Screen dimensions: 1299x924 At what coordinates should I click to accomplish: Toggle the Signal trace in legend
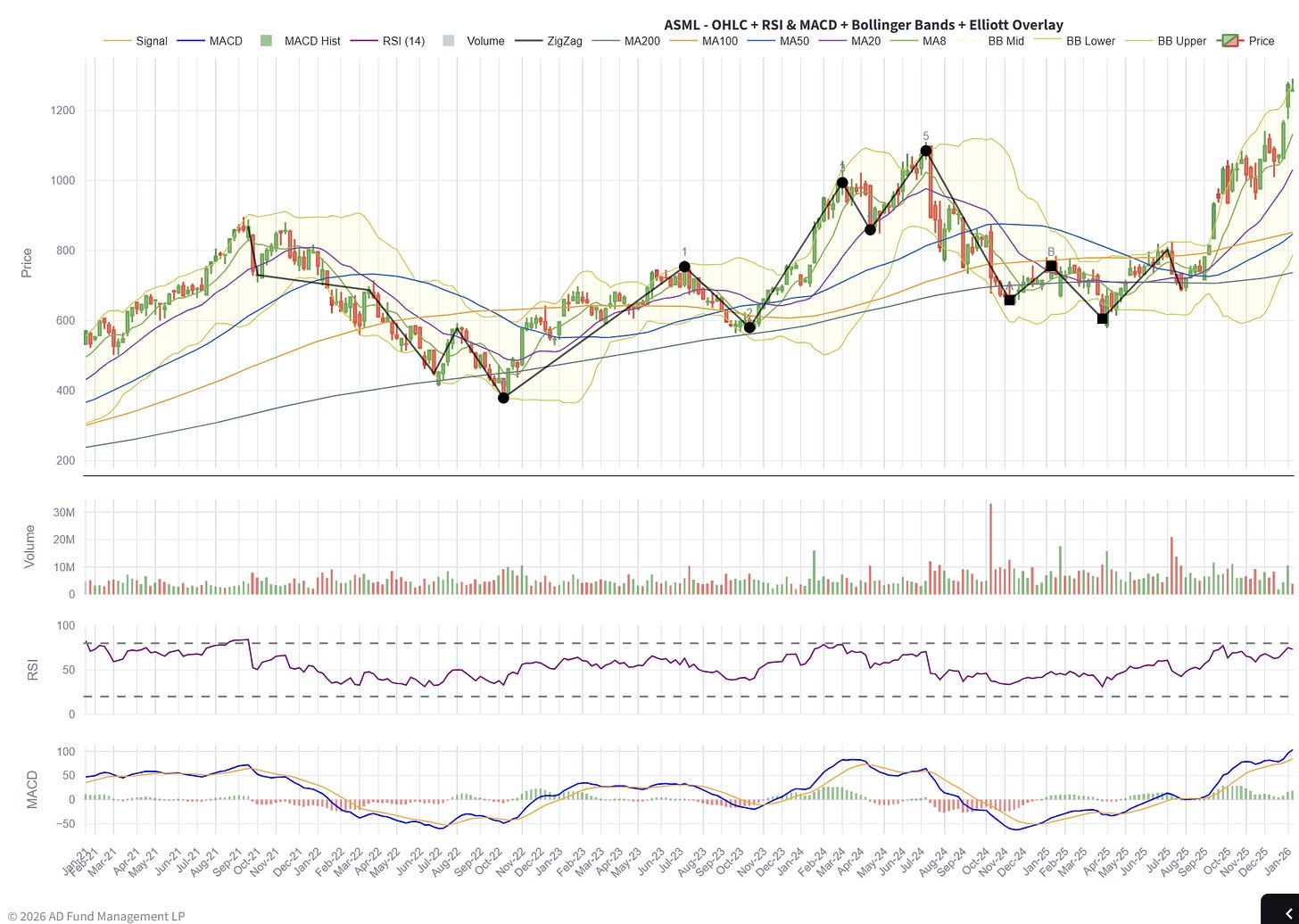coord(135,41)
